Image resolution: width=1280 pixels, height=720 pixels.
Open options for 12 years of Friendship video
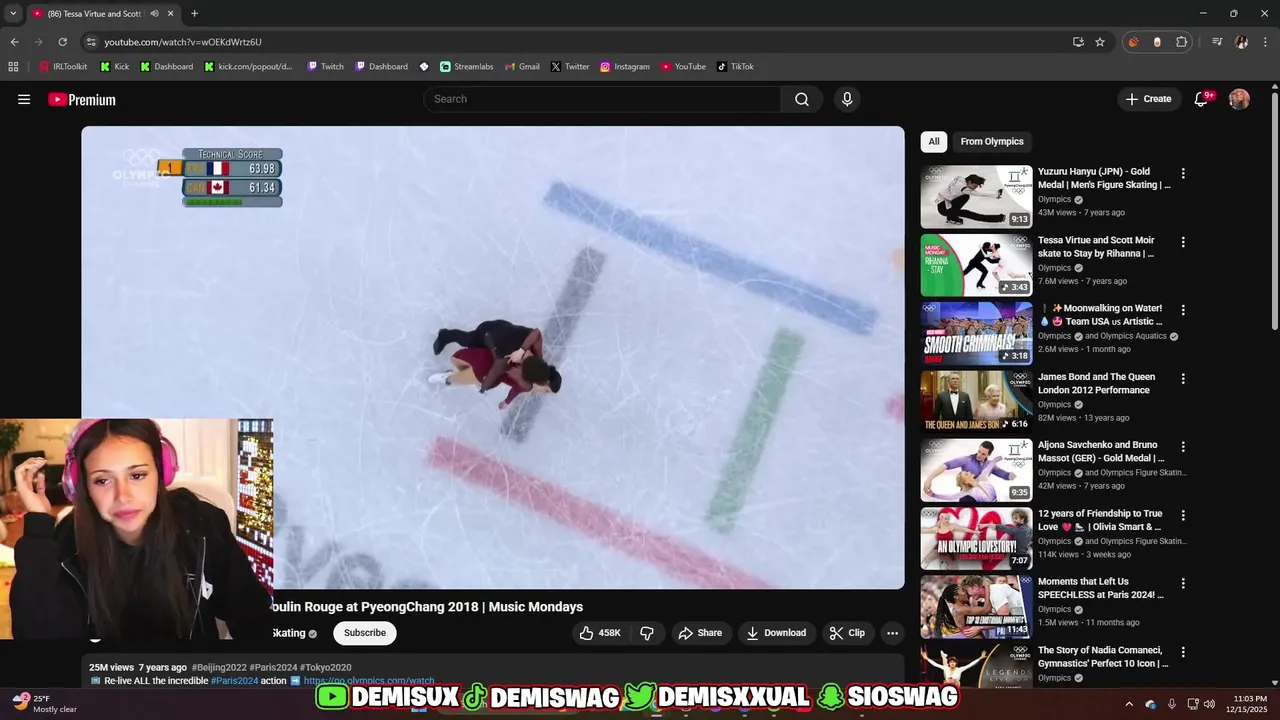(1183, 515)
